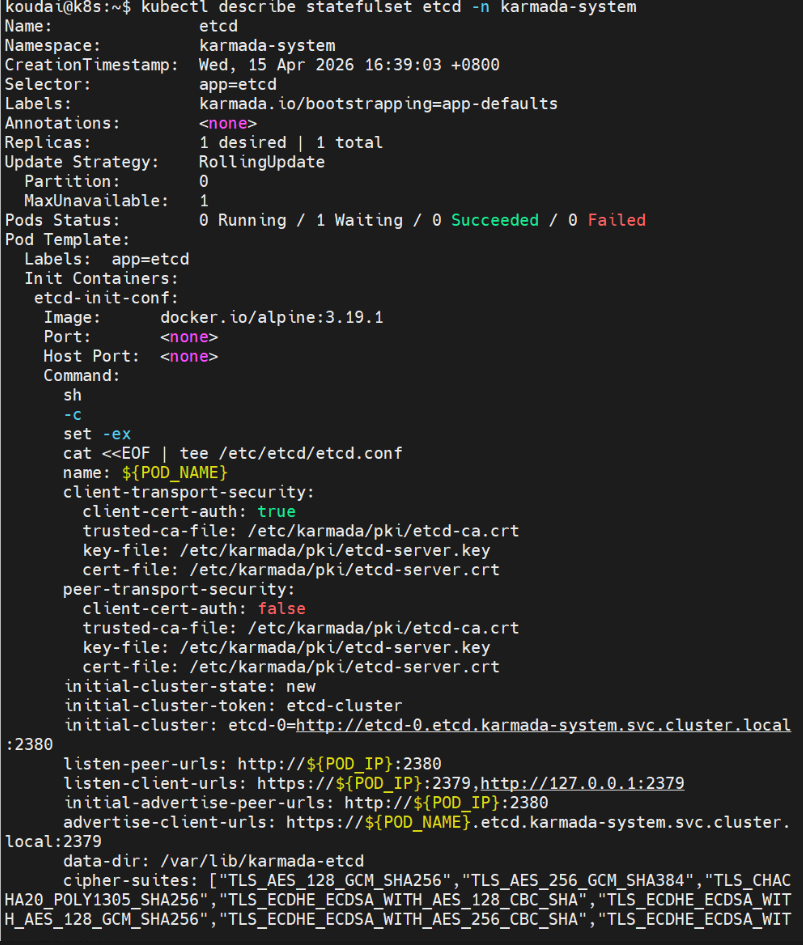Click the yellow ${POD_NAME} in the name line

pos(174,472)
